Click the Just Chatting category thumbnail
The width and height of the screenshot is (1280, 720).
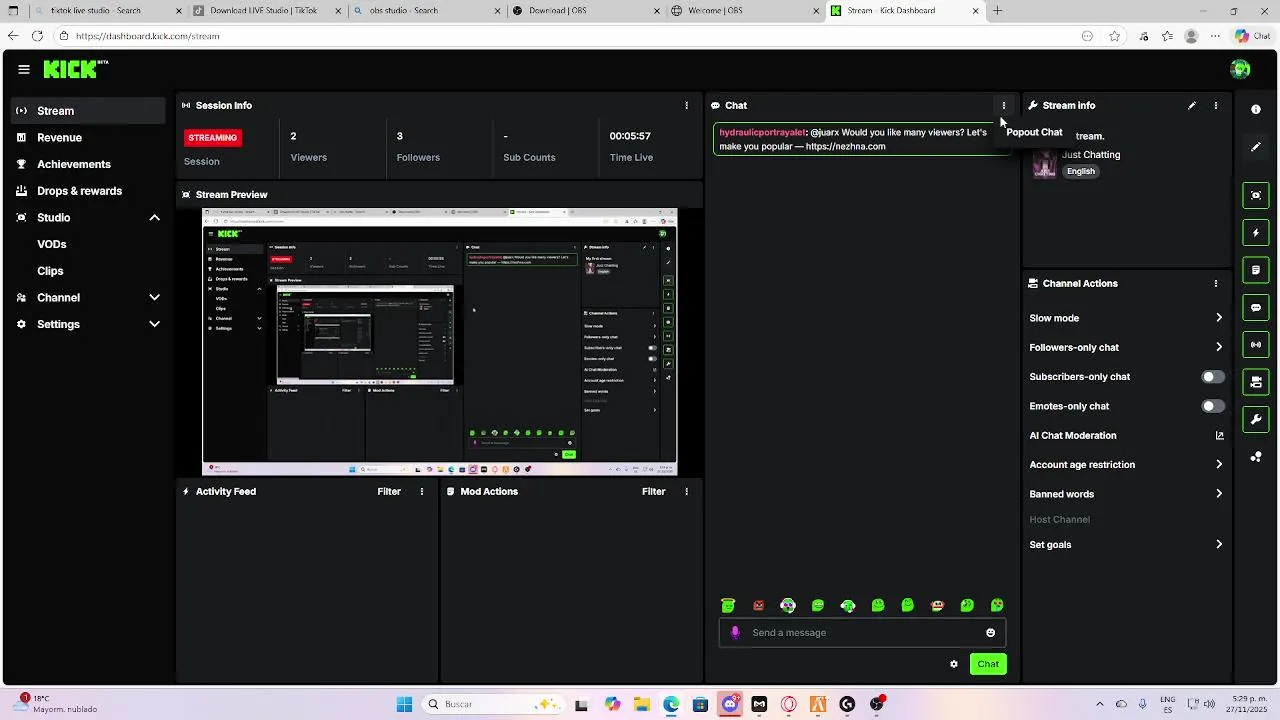(x=1045, y=163)
